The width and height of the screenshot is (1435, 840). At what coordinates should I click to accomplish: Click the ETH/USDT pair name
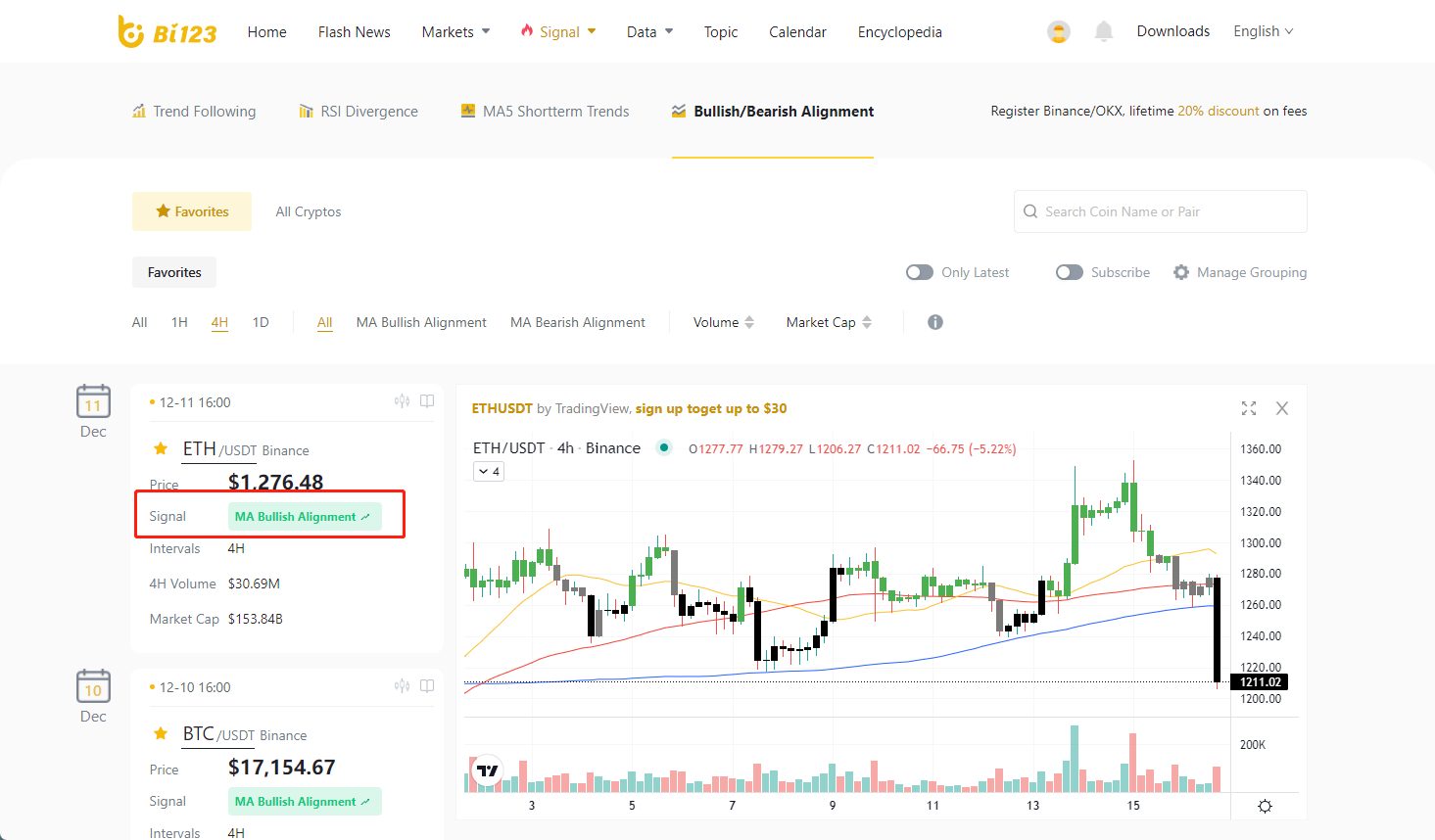(219, 449)
